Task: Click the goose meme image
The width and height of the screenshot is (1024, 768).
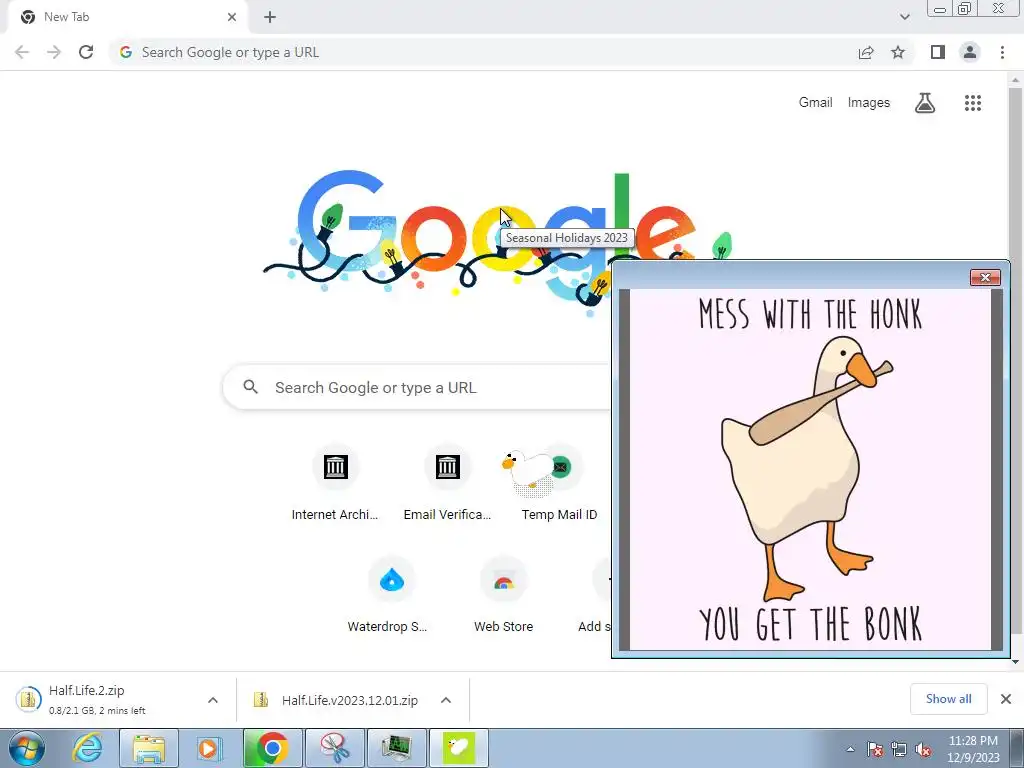Action: 810,470
